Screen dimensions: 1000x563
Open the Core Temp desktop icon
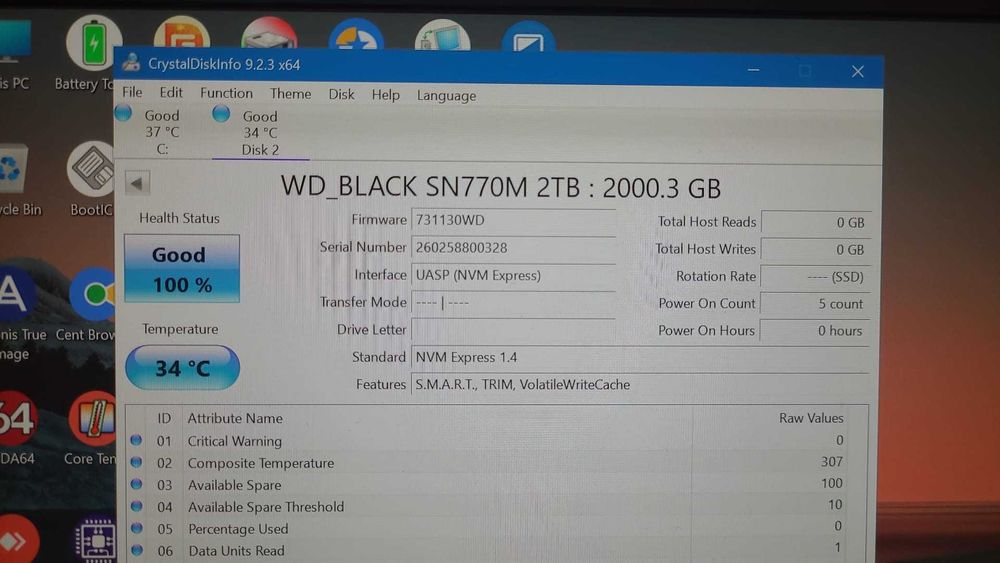click(x=91, y=428)
